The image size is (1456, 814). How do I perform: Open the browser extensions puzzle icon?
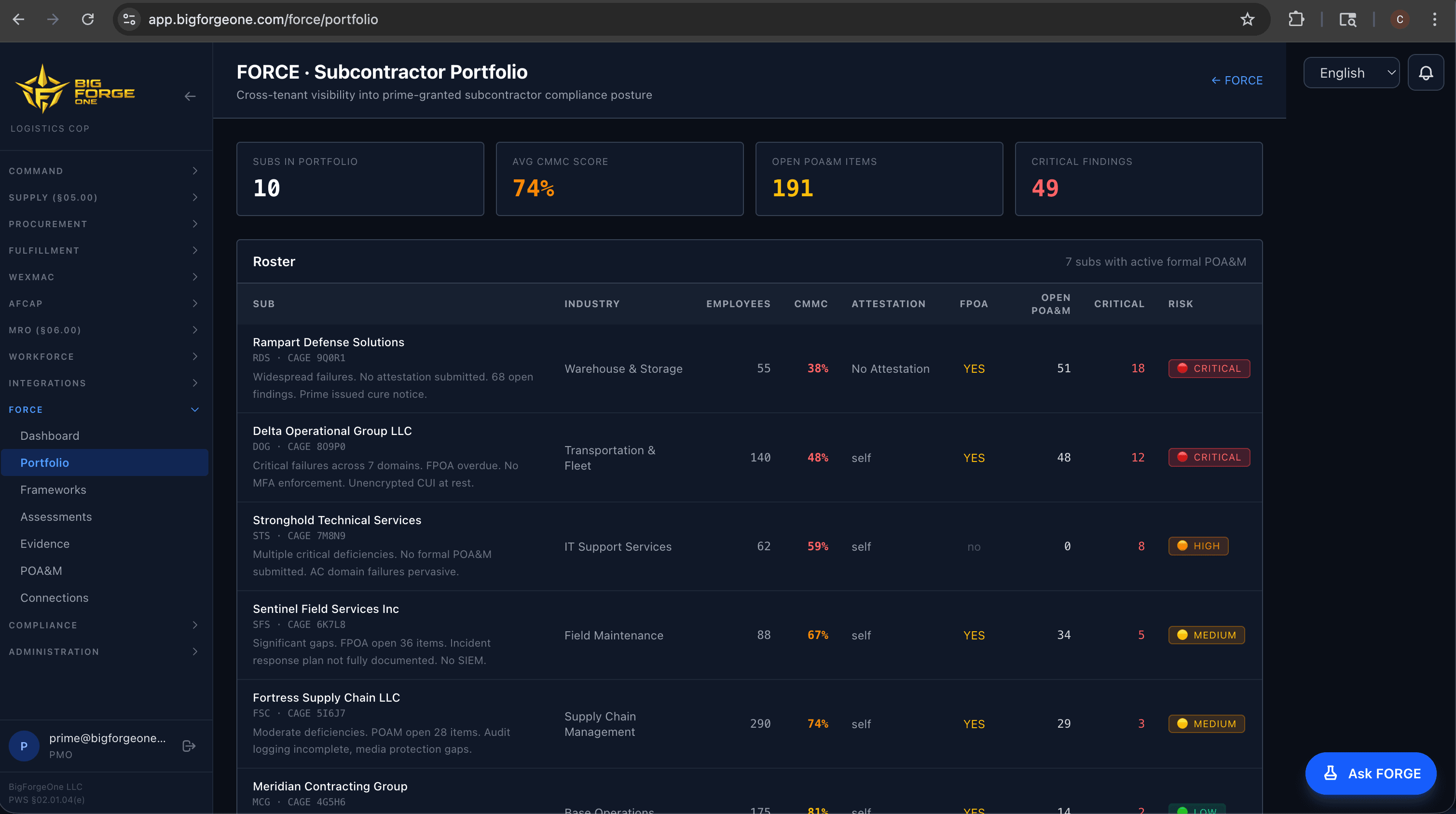pos(1296,19)
